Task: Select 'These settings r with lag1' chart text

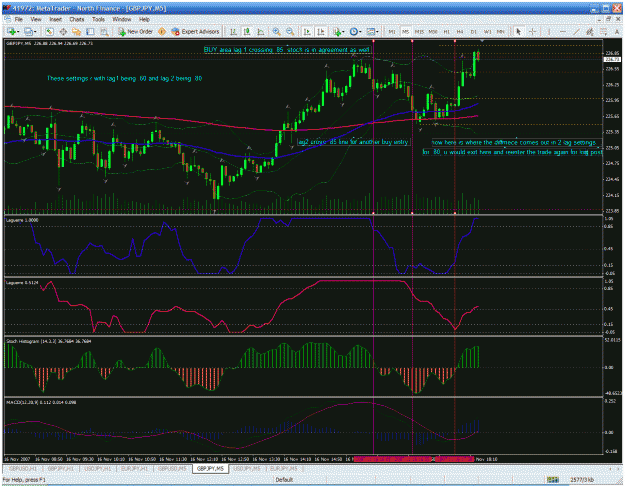Action: pos(124,79)
